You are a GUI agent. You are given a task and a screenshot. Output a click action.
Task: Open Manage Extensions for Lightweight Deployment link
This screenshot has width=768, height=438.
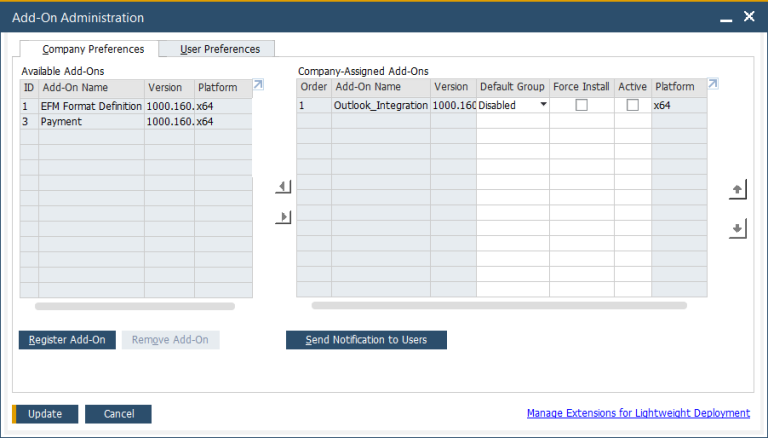tap(638, 413)
